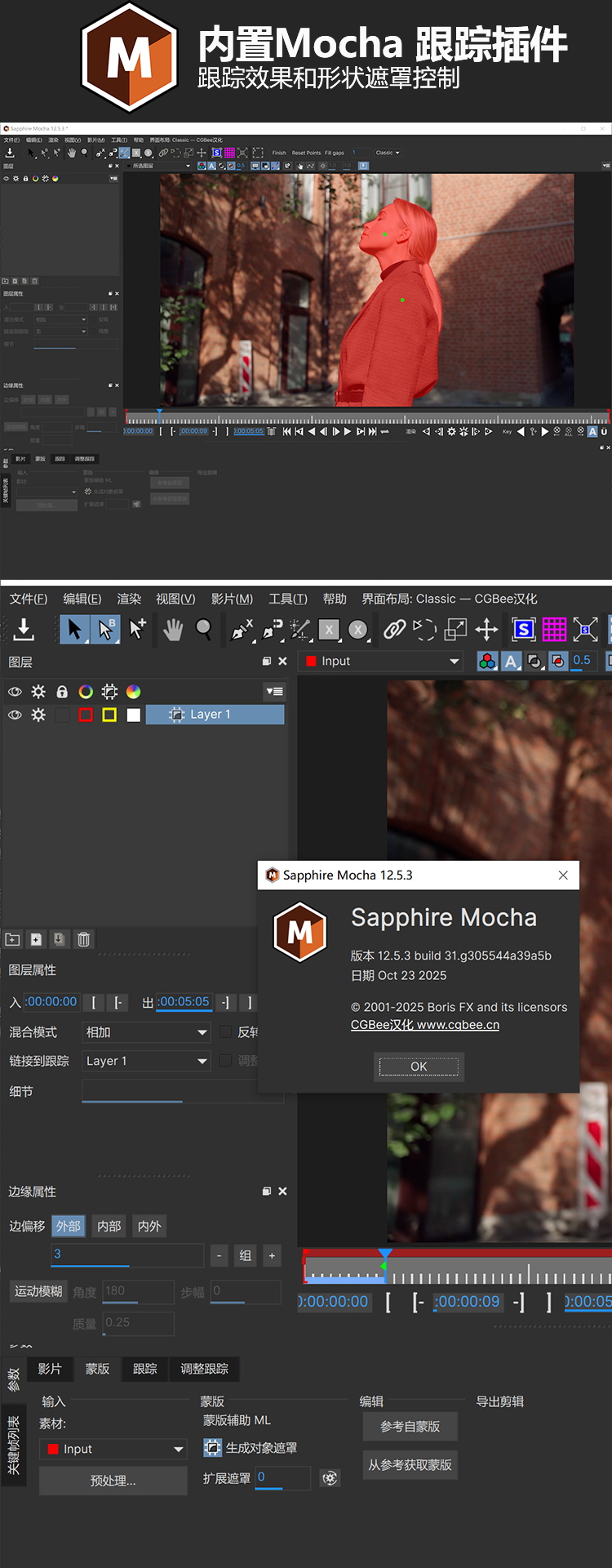612x1568 pixels.
Task: Tick the checkbox under 反转 beside Layer 1 dropdown
Action: [x=225, y=1060]
